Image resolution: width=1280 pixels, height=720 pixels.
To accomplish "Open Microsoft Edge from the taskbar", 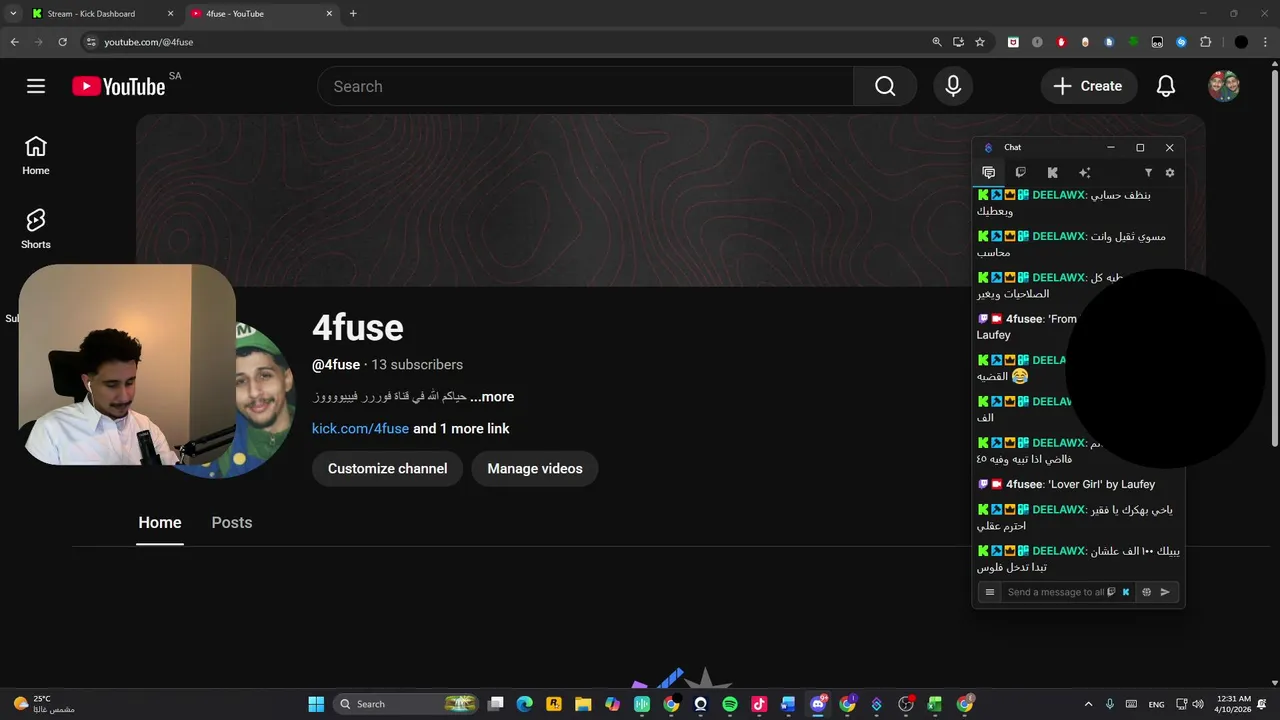I will tap(524, 704).
